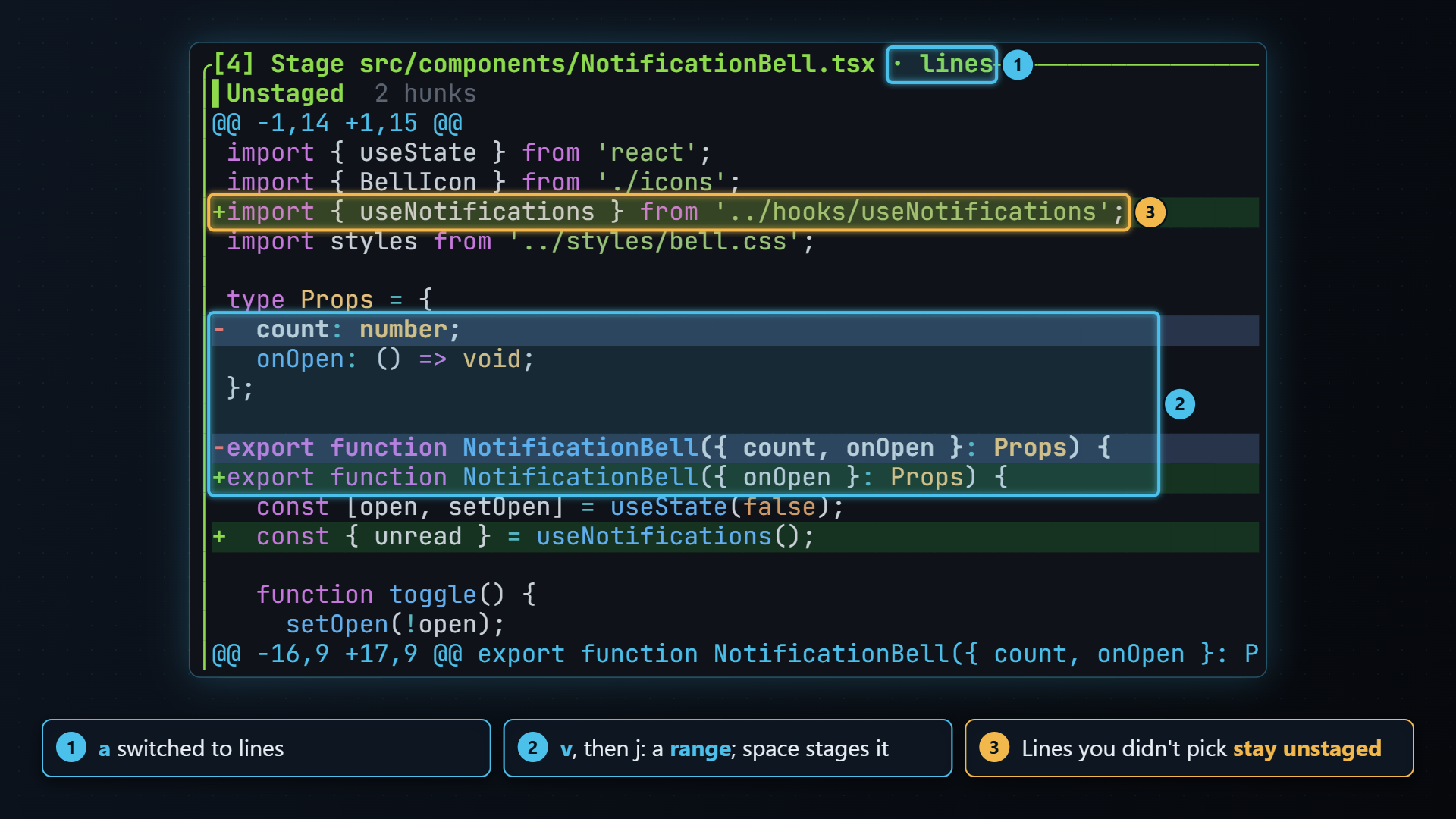Select added line 'const { unread } = useNotifications();'
Screen dimensions: 1456x819
[735, 537]
